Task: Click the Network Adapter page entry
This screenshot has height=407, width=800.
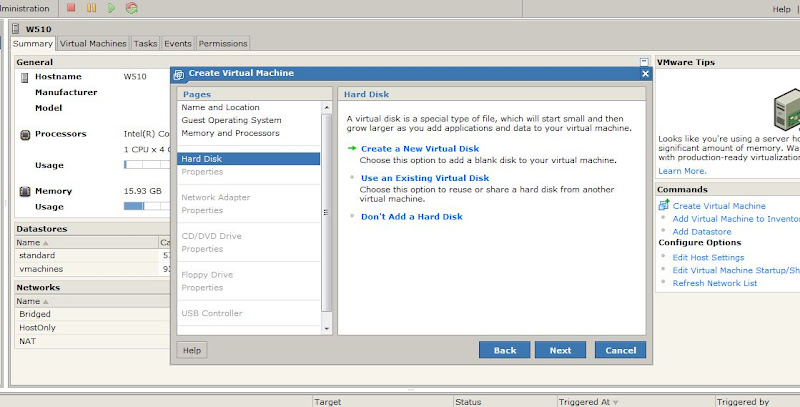Action: [216, 197]
